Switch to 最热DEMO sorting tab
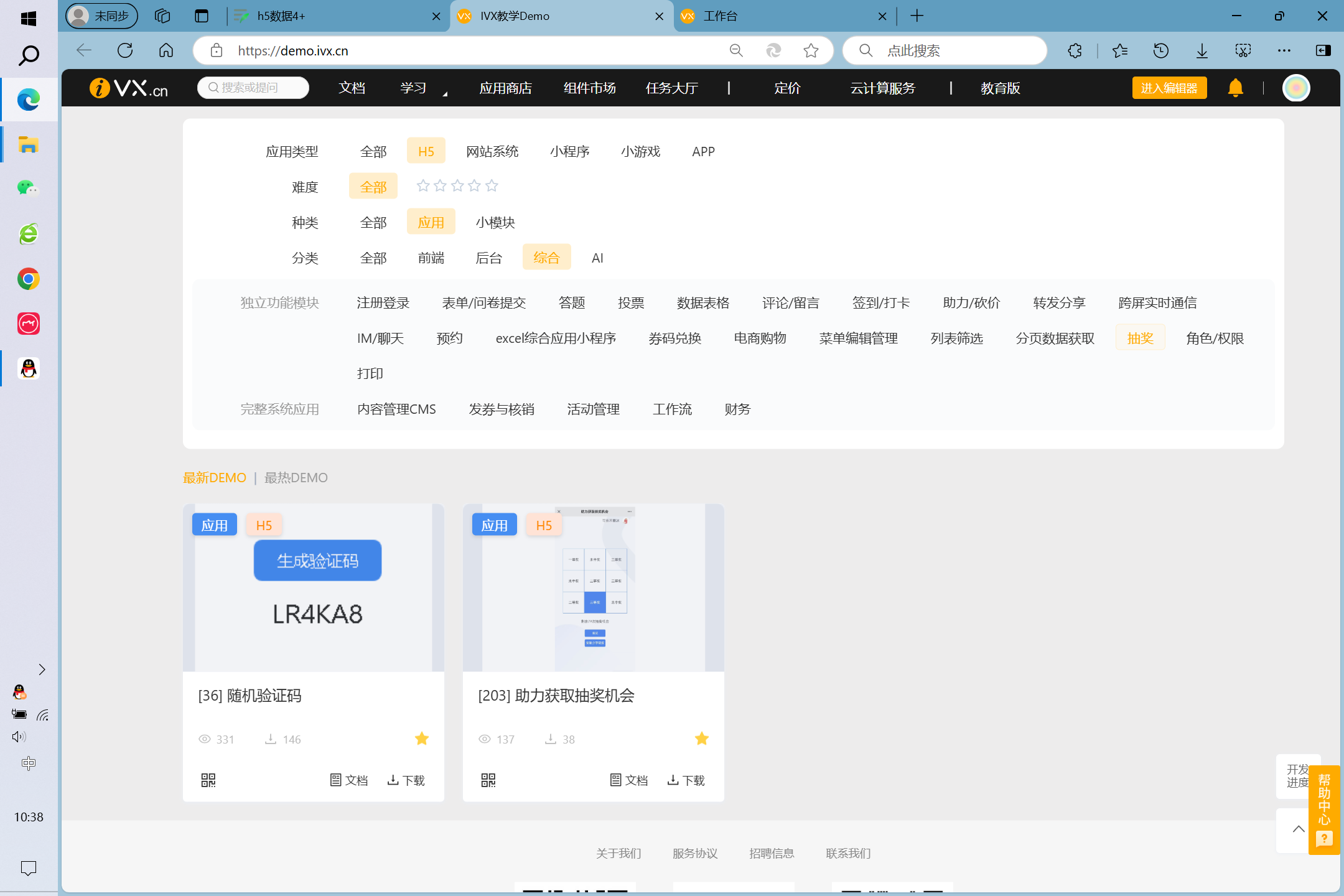Viewport: 1344px width, 896px height. pos(296,477)
